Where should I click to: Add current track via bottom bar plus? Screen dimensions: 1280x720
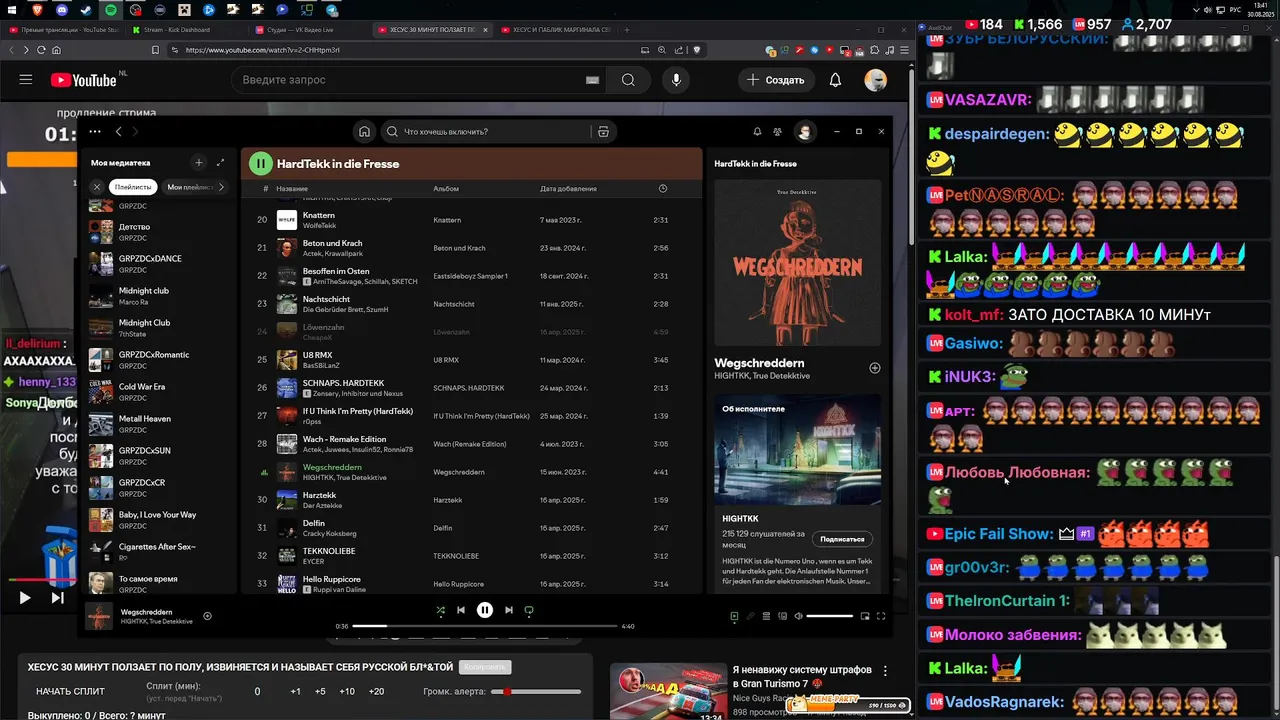pos(207,616)
